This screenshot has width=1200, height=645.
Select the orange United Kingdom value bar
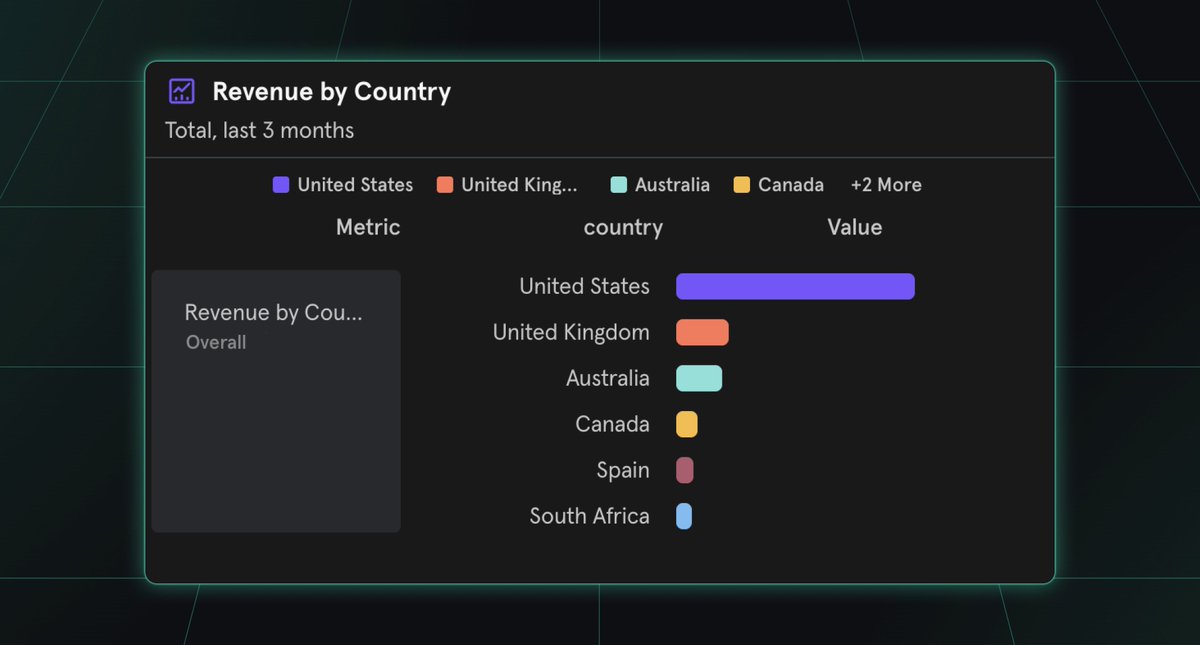tap(702, 332)
